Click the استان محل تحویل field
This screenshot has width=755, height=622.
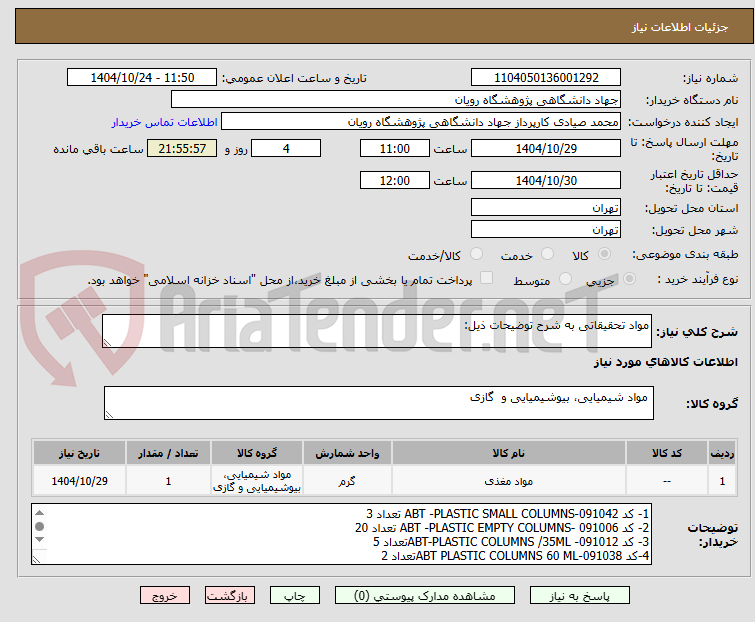point(546,207)
